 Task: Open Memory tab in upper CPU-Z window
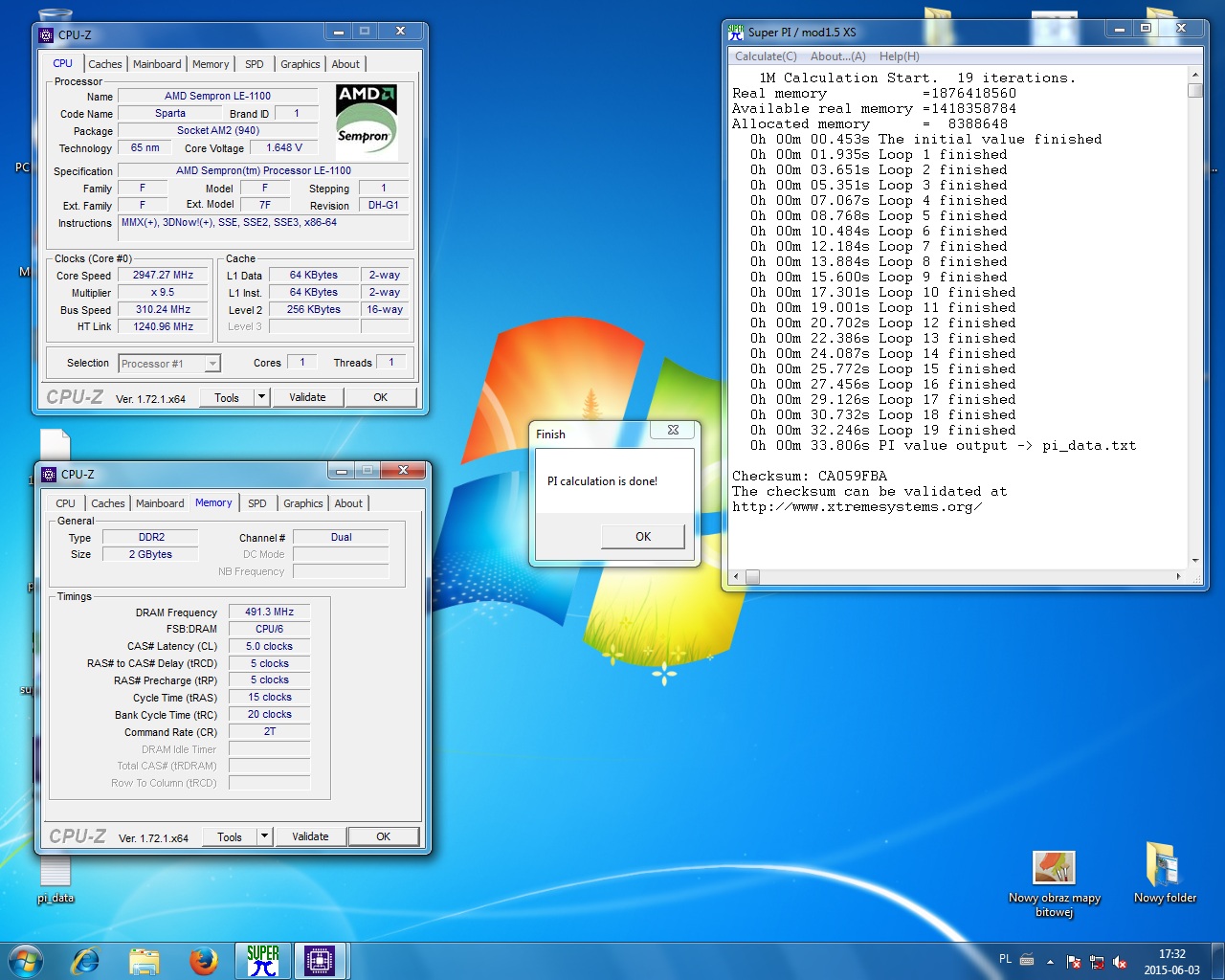[211, 64]
